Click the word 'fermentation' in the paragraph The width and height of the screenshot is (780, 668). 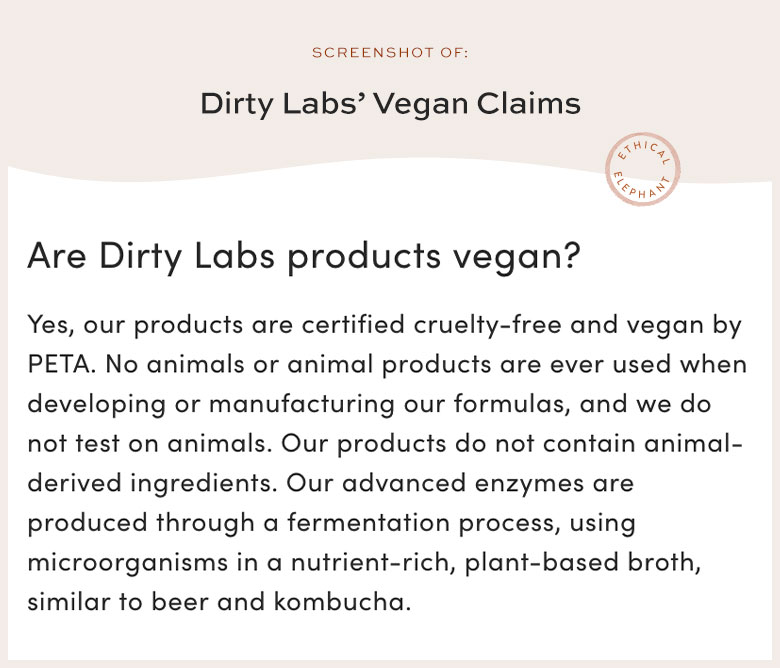(368, 523)
